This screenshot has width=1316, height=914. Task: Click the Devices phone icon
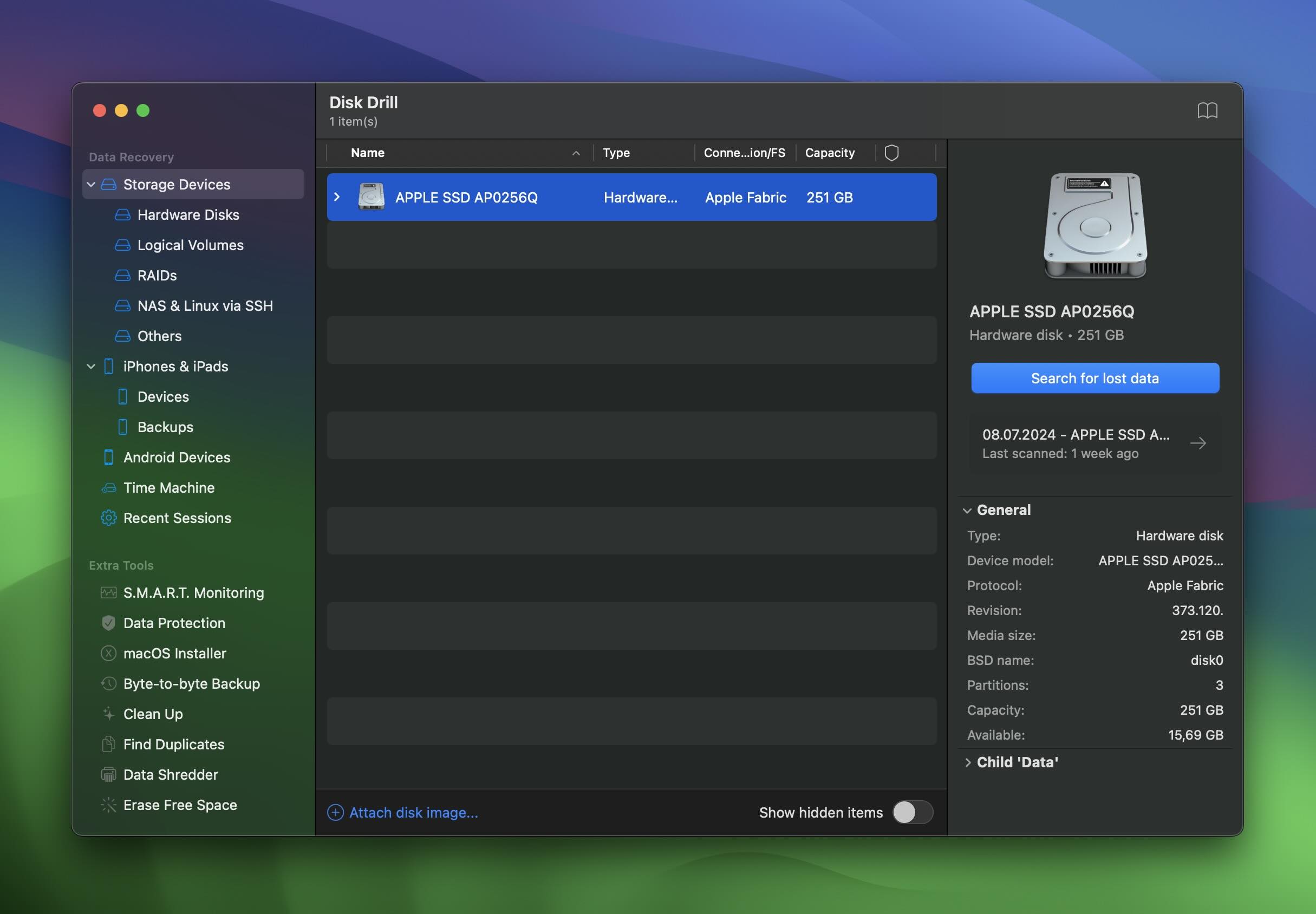click(x=122, y=397)
